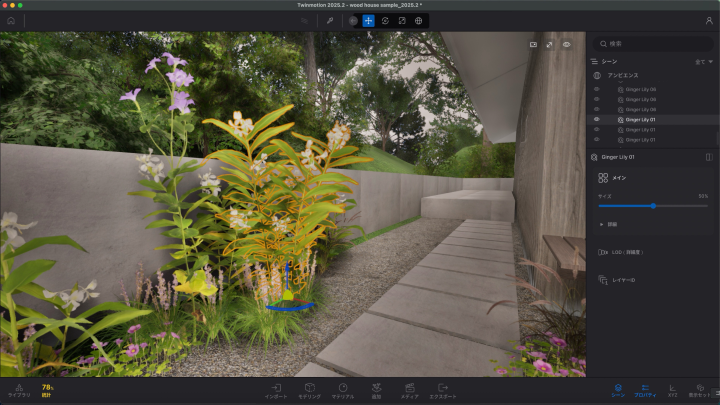Click the viewport camera picture icon
Screen dimensions: 720x405
coord(533,45)
